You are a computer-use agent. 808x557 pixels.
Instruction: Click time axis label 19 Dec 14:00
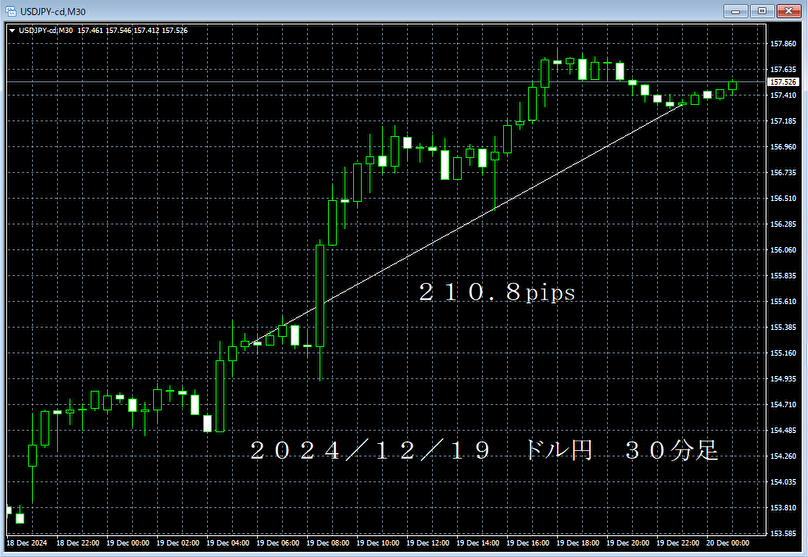478,543
